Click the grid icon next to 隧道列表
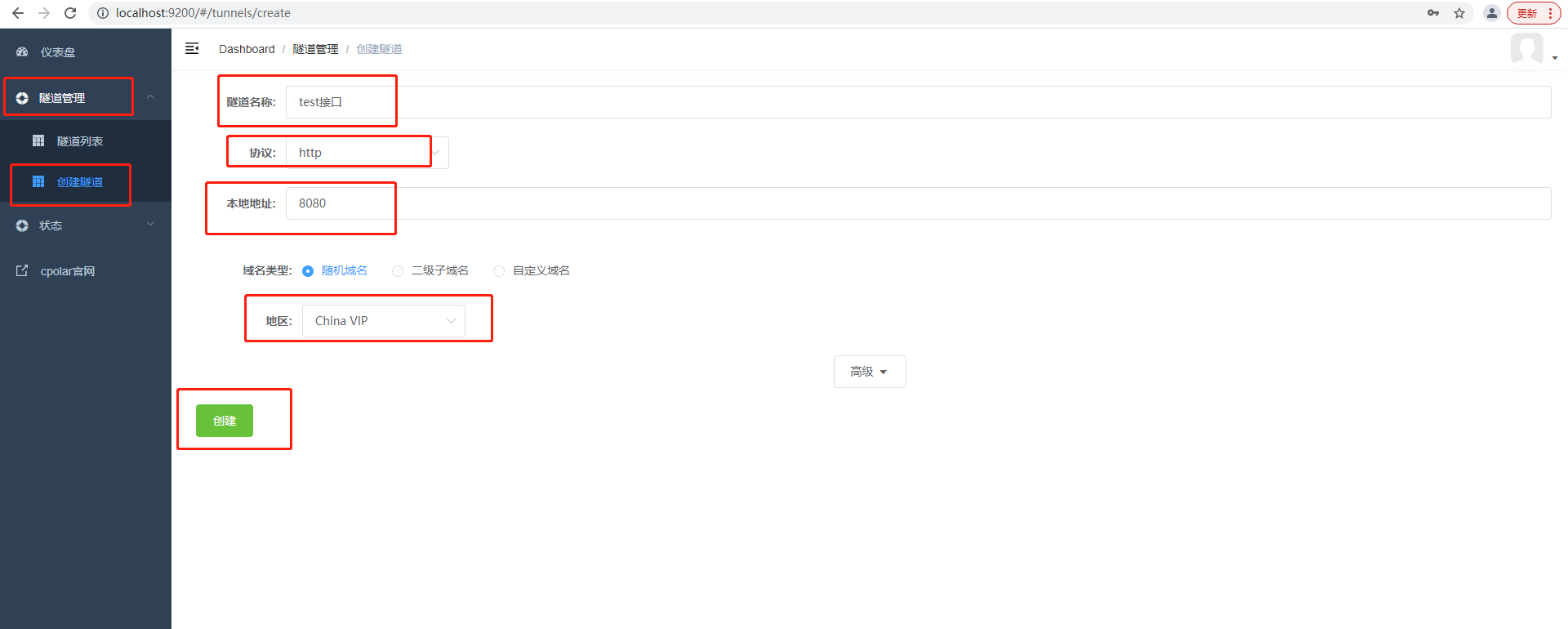 pyautogui.click(x=38, y=141)
